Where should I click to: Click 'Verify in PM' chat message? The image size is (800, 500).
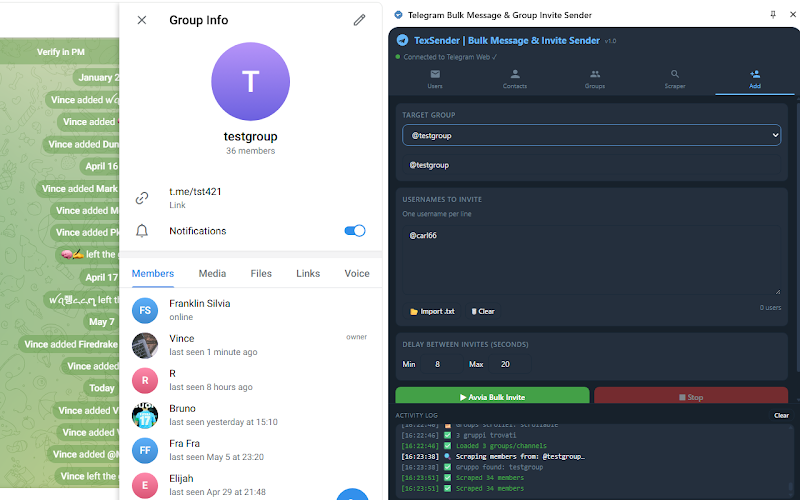pos(60,52)
